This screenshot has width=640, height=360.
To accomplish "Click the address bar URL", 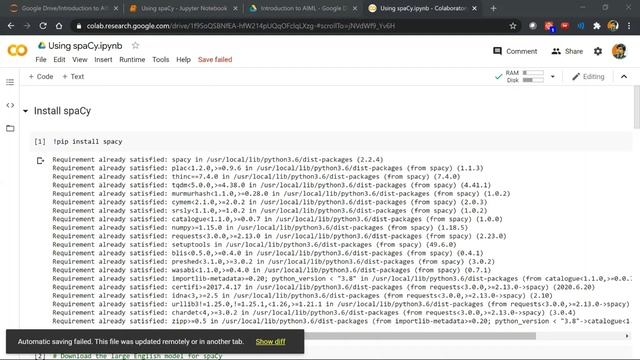I will pyautogui.click(x=241, y=26).
